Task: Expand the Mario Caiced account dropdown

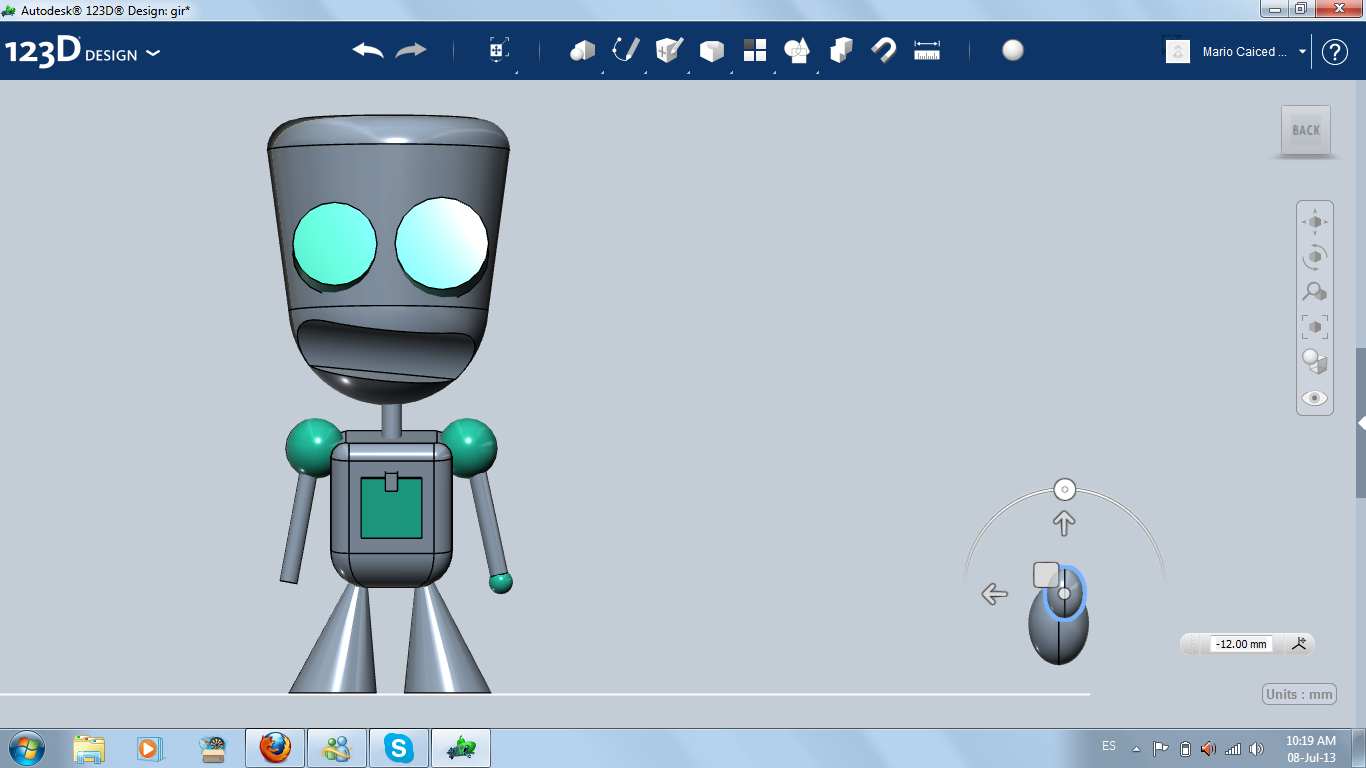Action: 1302,52
